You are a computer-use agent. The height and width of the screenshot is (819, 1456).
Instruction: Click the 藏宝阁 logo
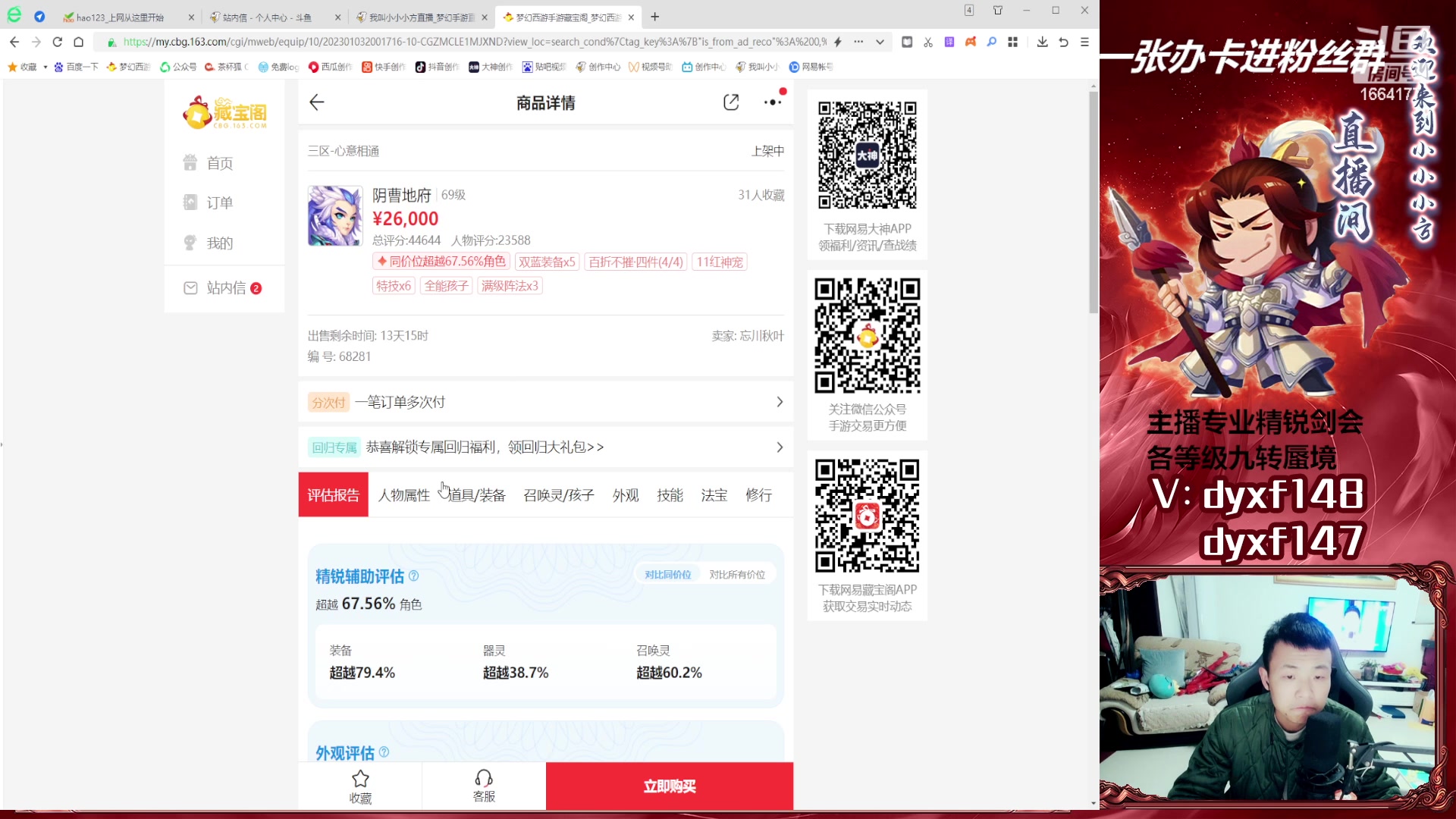click(224, 112)
